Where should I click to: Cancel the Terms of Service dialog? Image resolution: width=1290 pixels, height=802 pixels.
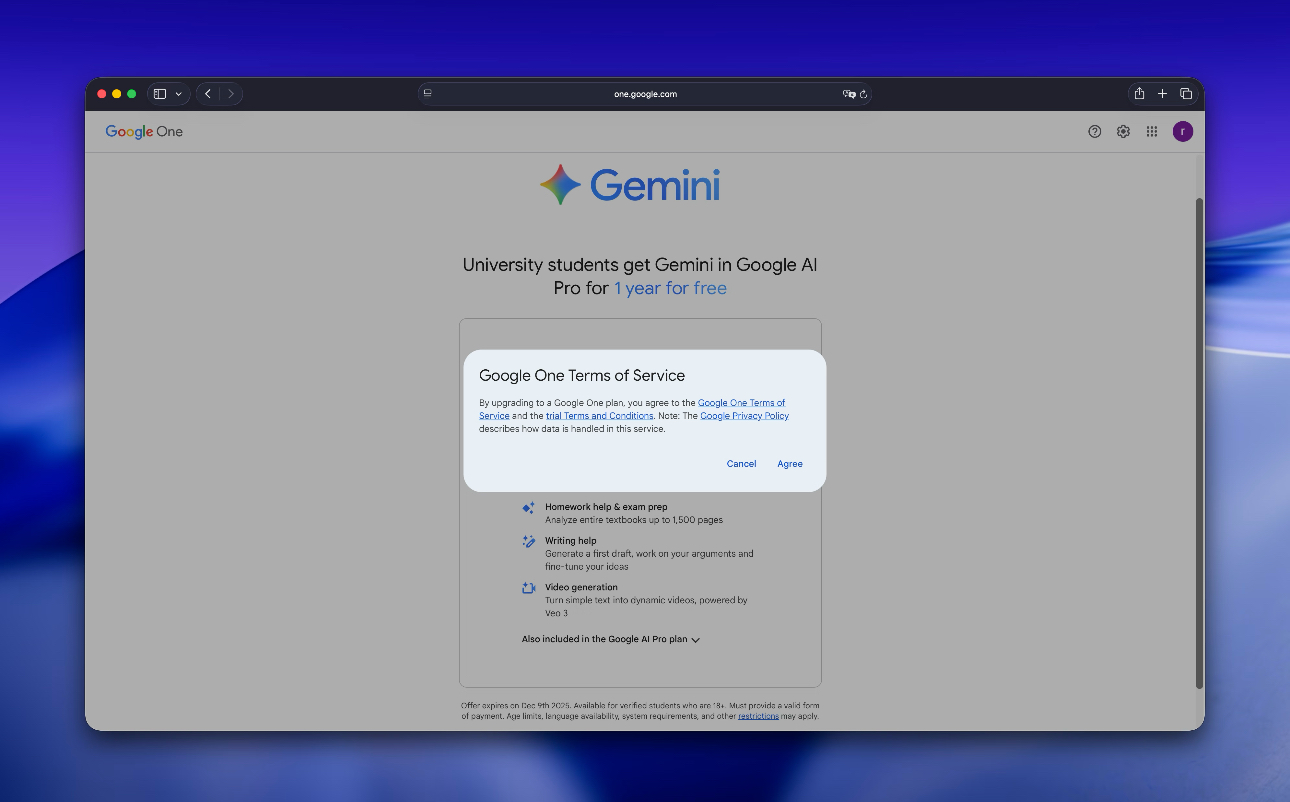[741, 464]
